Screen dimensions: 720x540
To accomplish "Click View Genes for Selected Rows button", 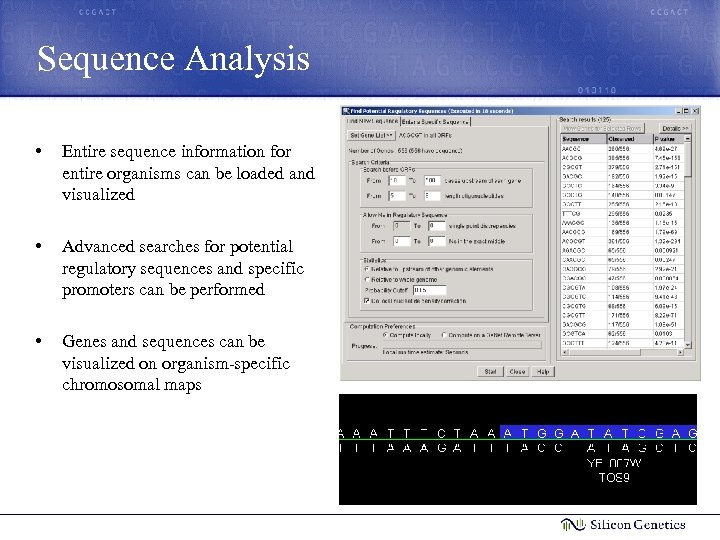I will (x=603, y=128).
